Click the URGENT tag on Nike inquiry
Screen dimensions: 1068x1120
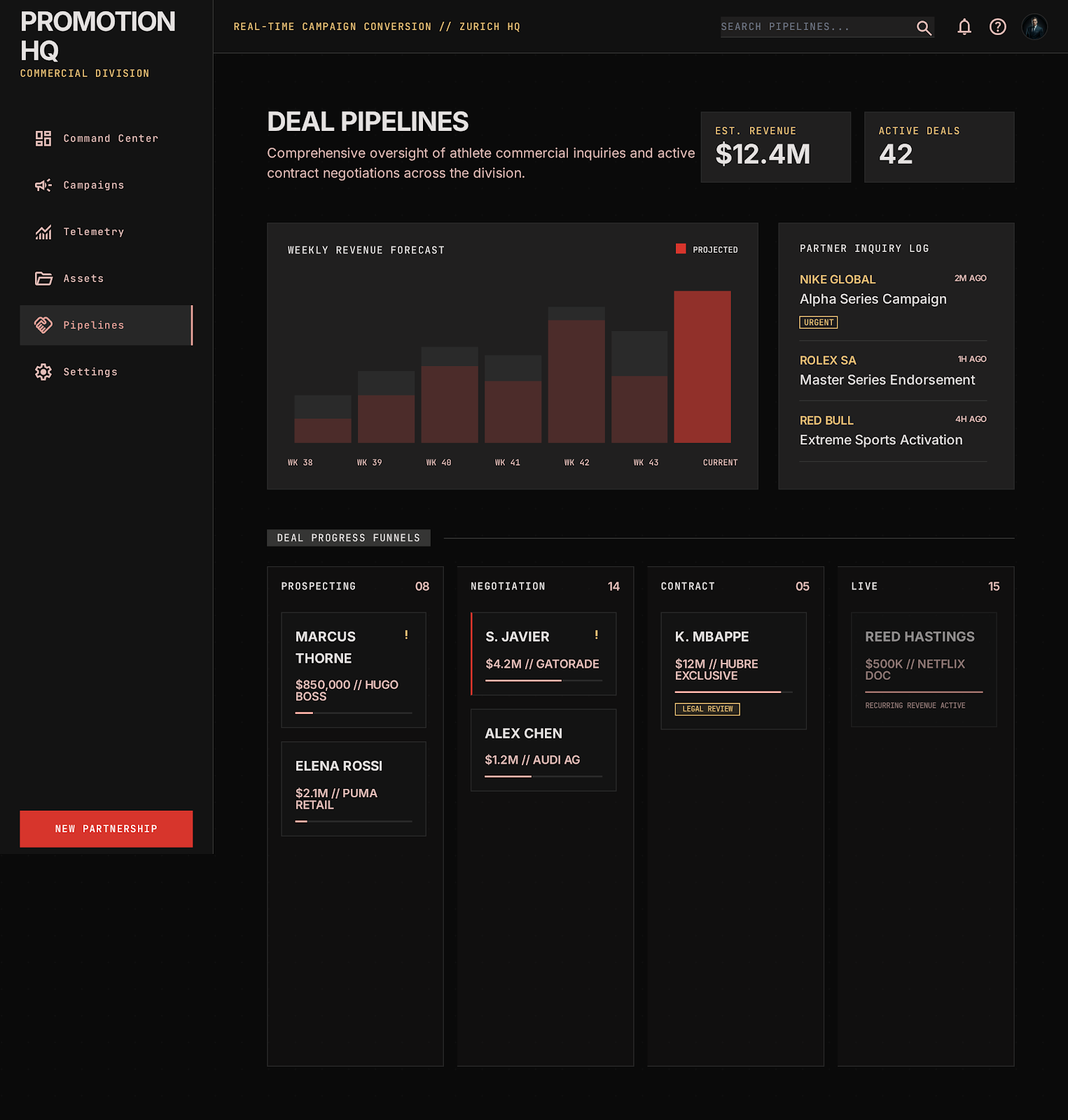819,323
